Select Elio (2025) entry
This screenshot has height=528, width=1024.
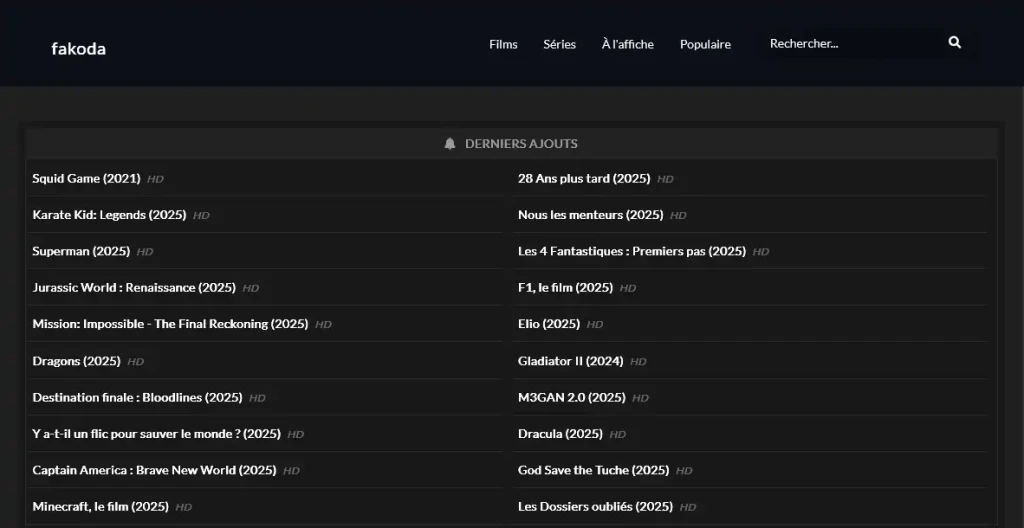(549, 324)
